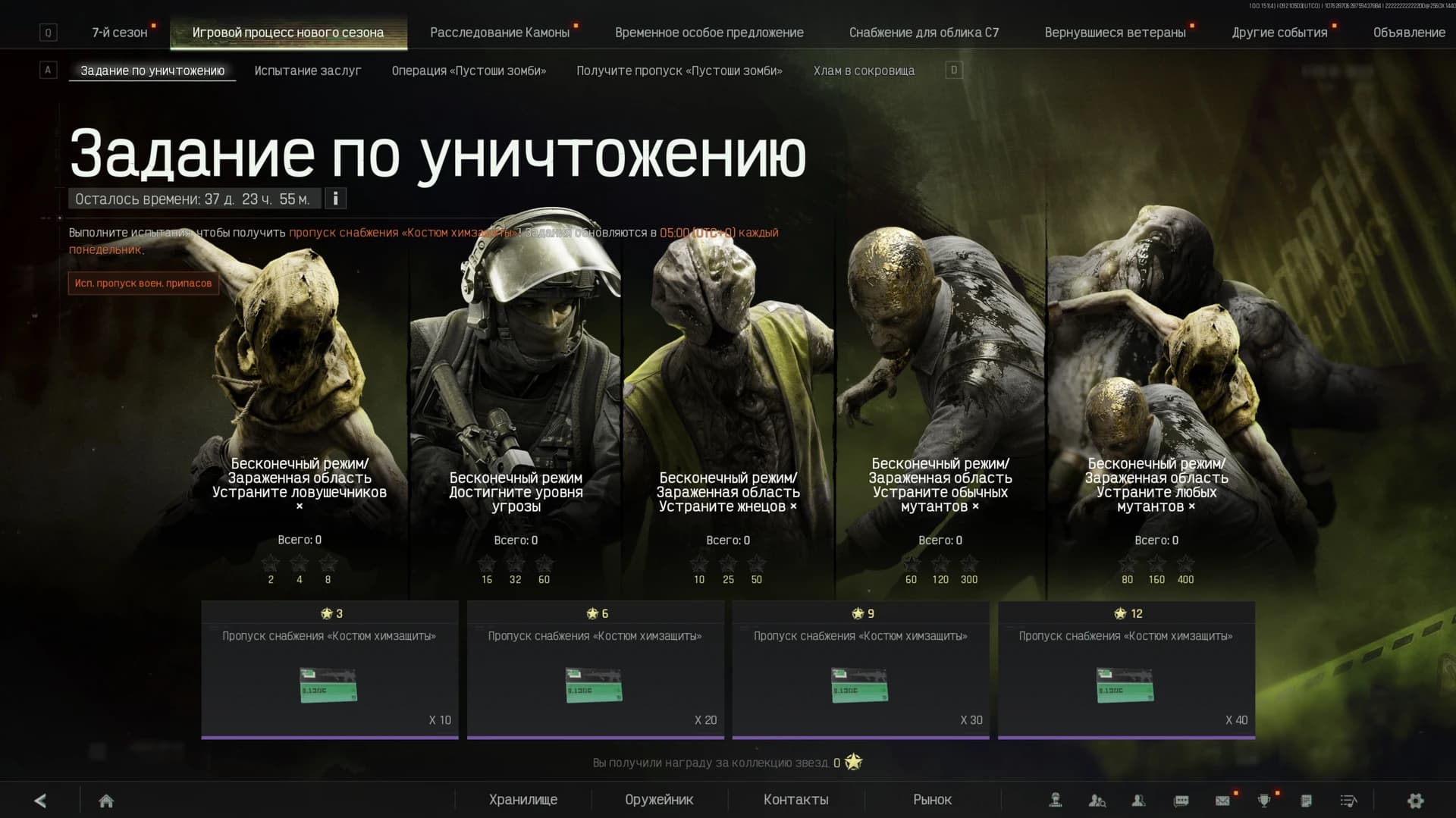Select the 9-star reward card X 30
The height and width of the screenshot is (818, 1456).
click(861, 669)
